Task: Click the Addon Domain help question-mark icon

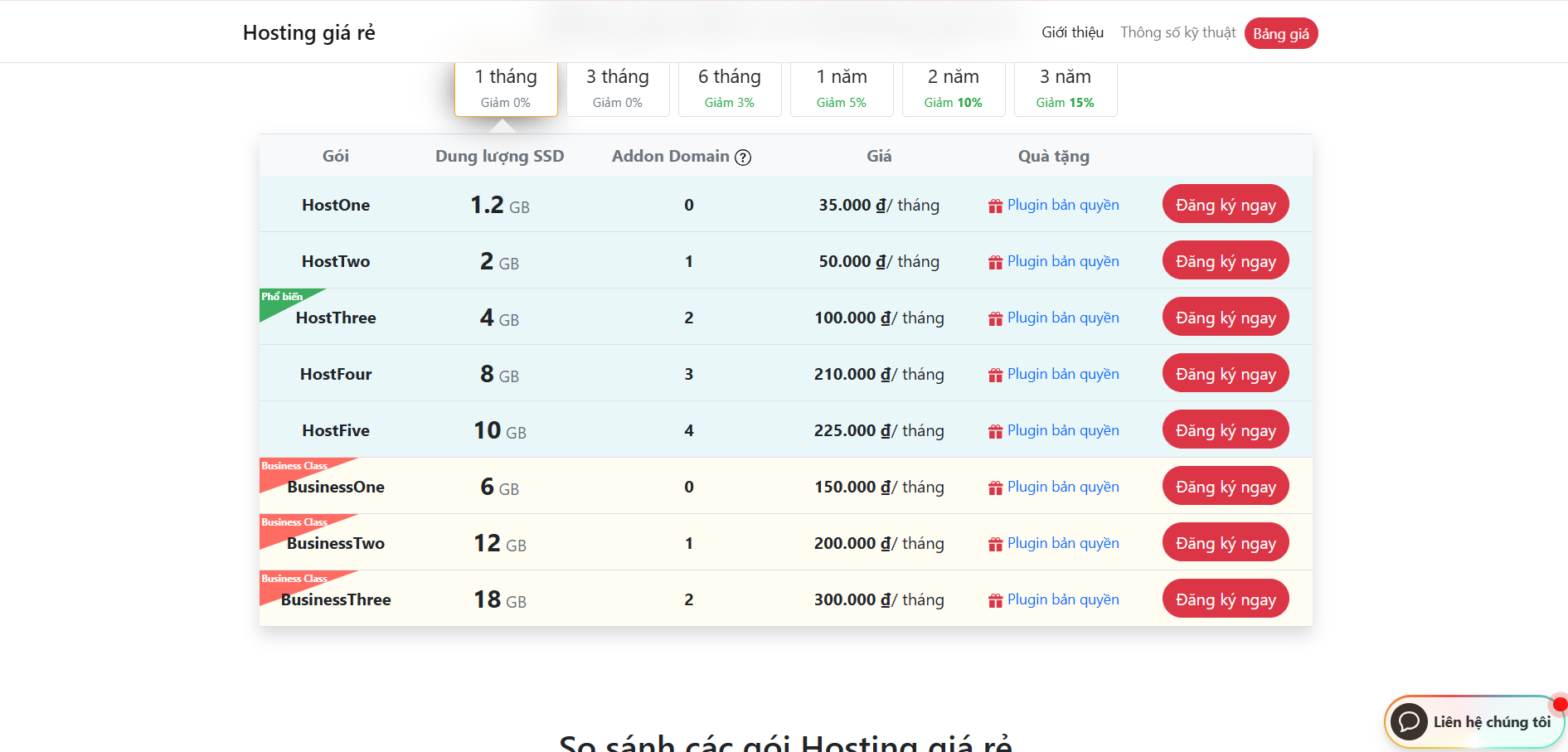Action: pyautogui.click(x=743, y=158)
